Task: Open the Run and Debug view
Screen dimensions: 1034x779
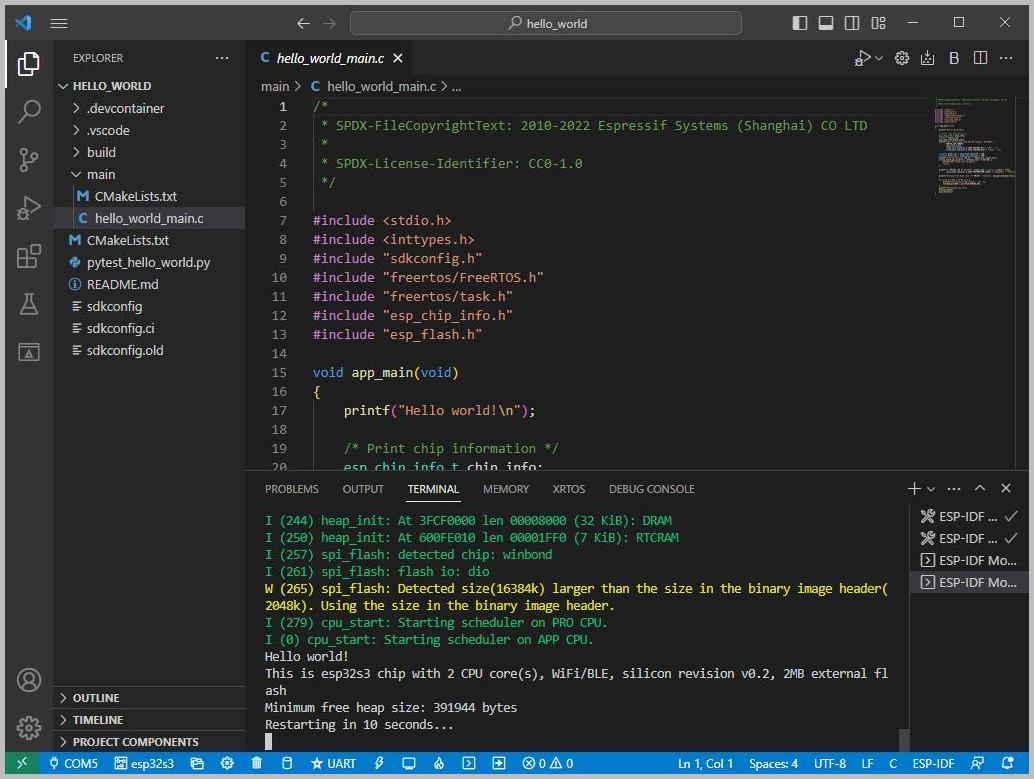Action: pyautogui.click(x=28, y=208)
